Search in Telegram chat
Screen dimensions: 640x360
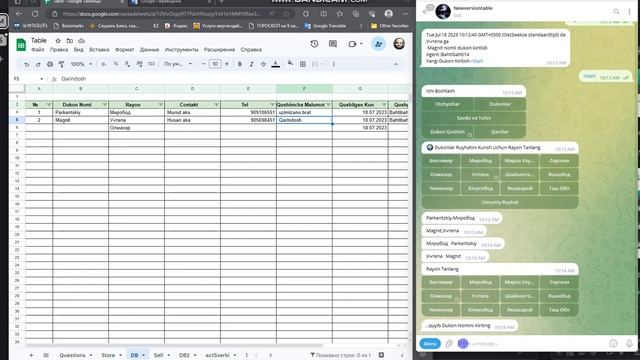pos(616,11)
